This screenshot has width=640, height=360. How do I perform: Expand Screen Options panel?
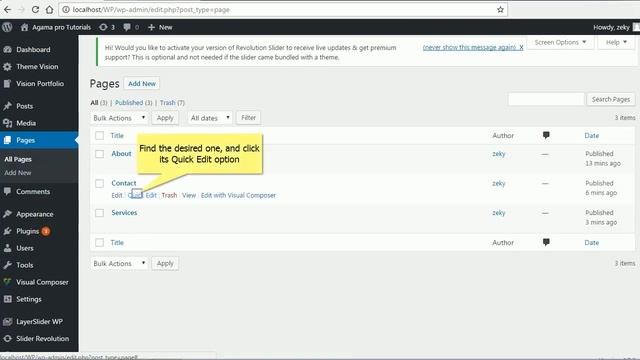click(560, 42)
